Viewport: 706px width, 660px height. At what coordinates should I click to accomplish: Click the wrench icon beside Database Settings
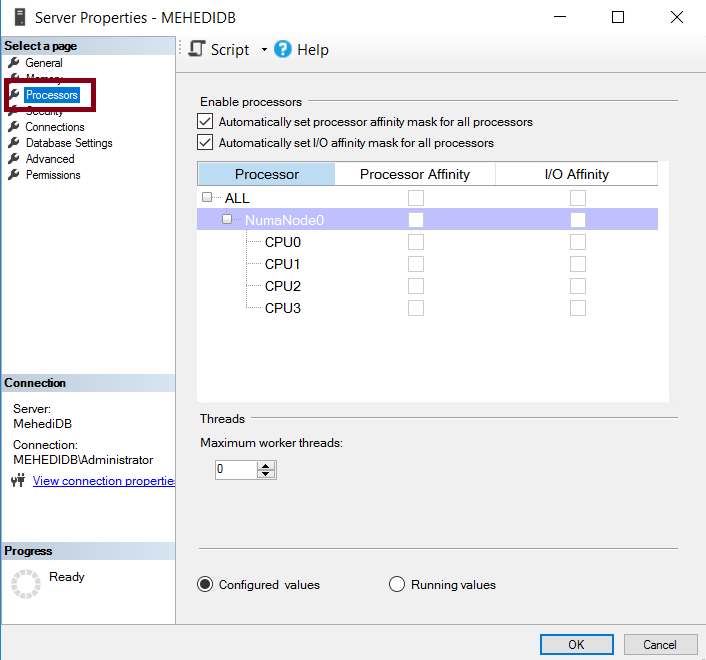click(14, 143)
